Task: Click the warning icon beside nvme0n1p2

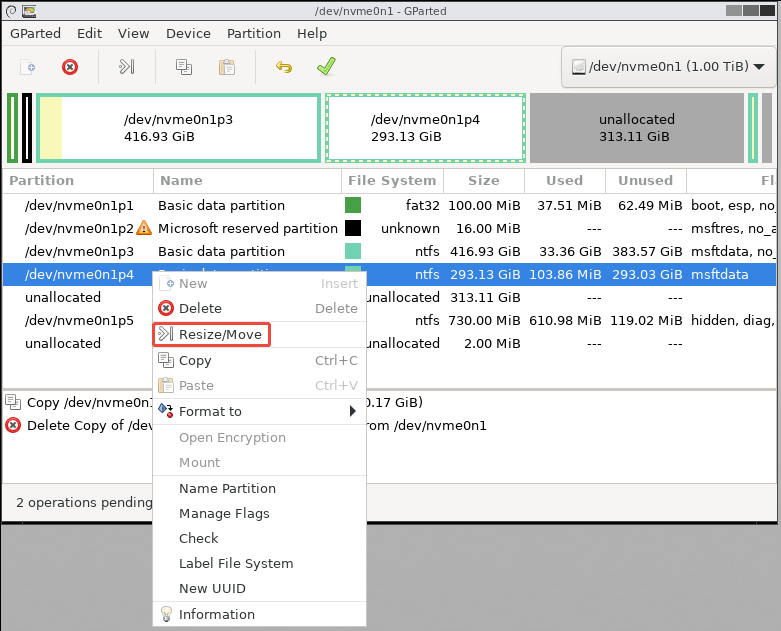Action: (144, 228)
